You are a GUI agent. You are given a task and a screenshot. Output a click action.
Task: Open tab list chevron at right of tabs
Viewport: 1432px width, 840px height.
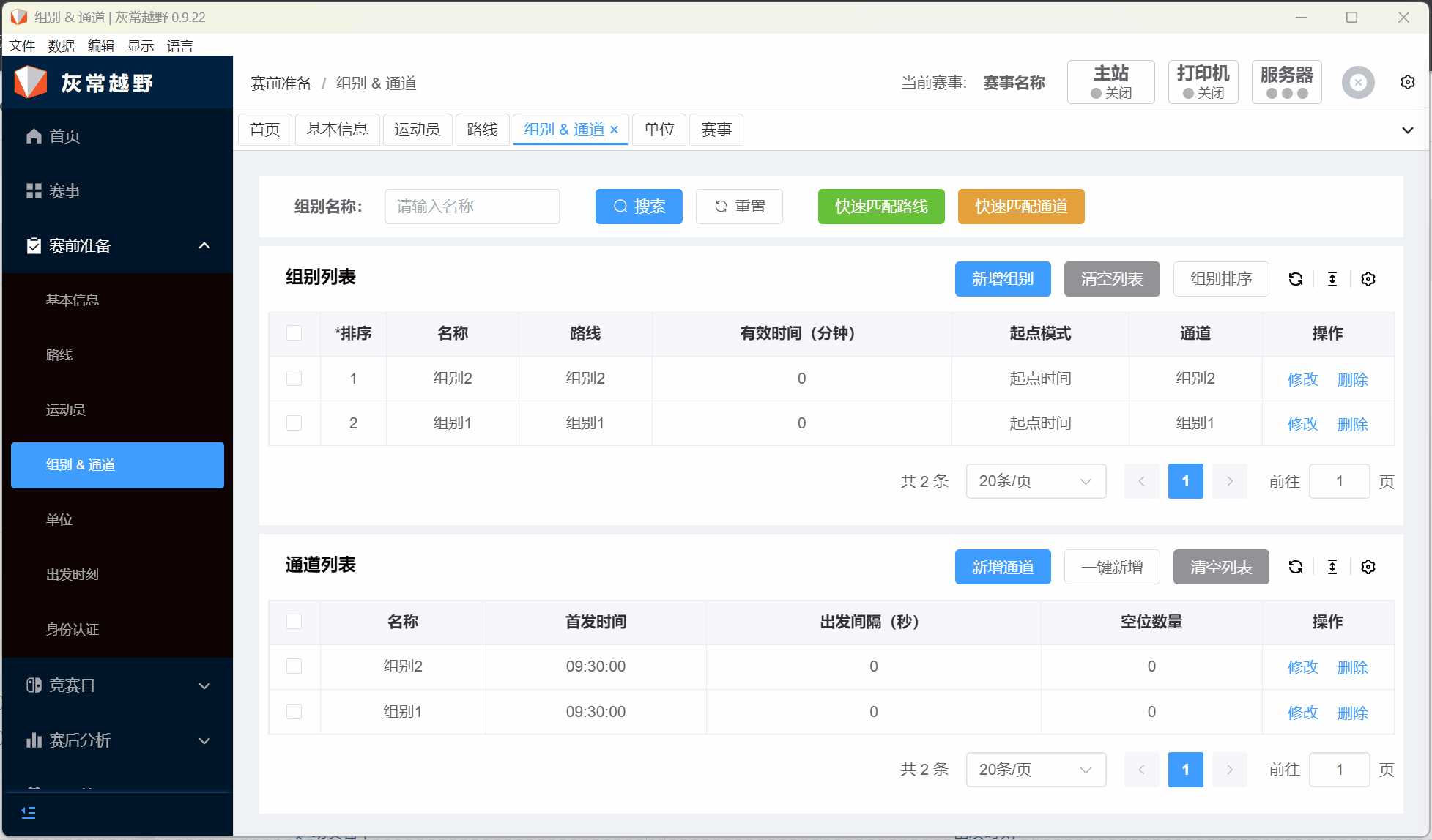[x=1407, y=130]
